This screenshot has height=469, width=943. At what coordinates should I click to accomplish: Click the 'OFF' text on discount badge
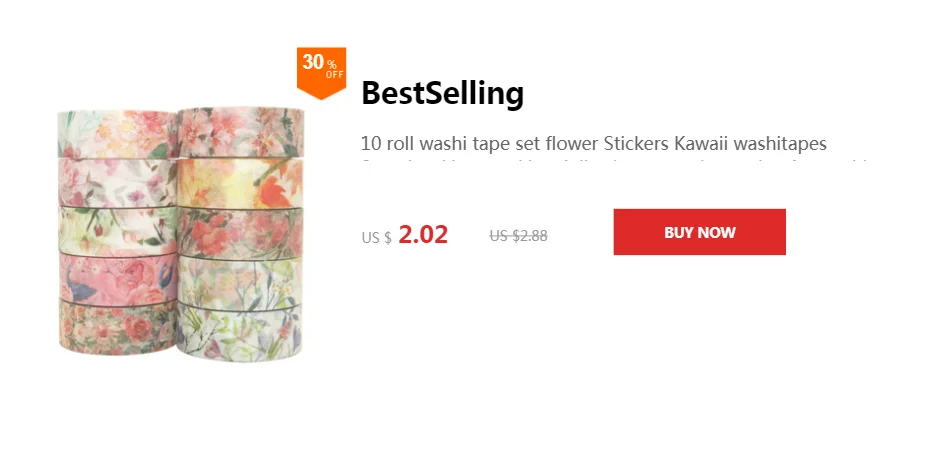(x=334, y=75)
